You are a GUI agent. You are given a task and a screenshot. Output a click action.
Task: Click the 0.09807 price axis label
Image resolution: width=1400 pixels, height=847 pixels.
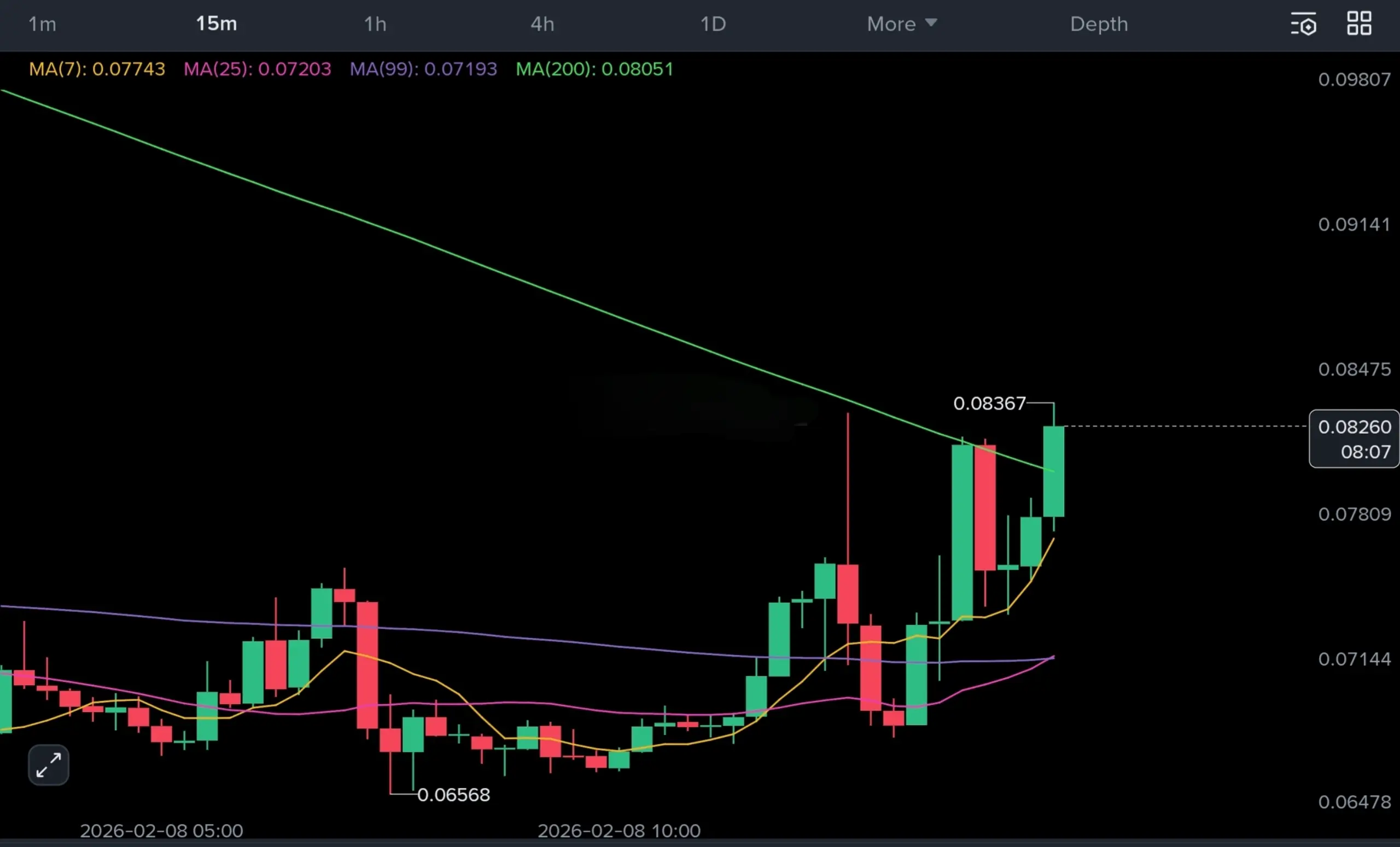pyautogui.click(x=1354, y=79)
